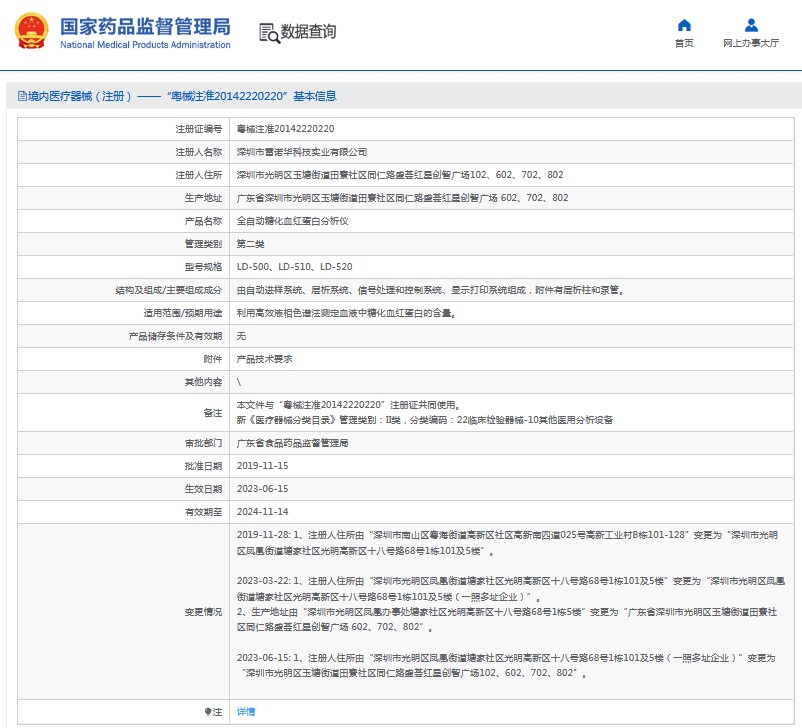
Task: Select the 批准日期 row label
Action: 203,466
